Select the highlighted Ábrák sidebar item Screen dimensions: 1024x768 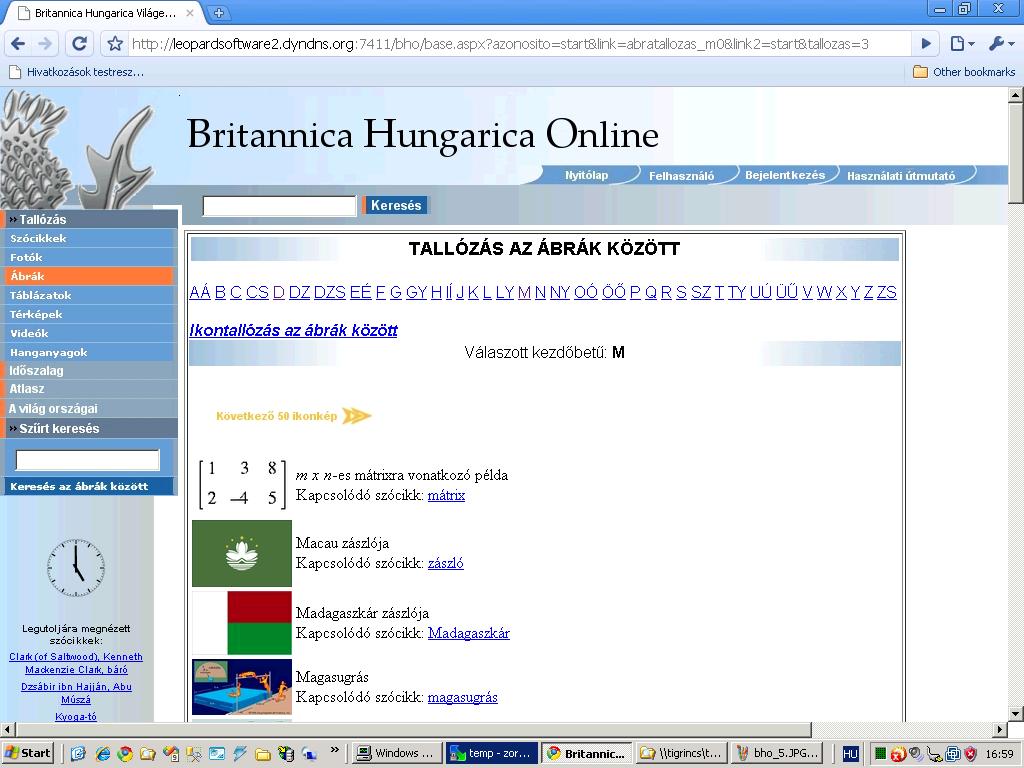point(89,276)
